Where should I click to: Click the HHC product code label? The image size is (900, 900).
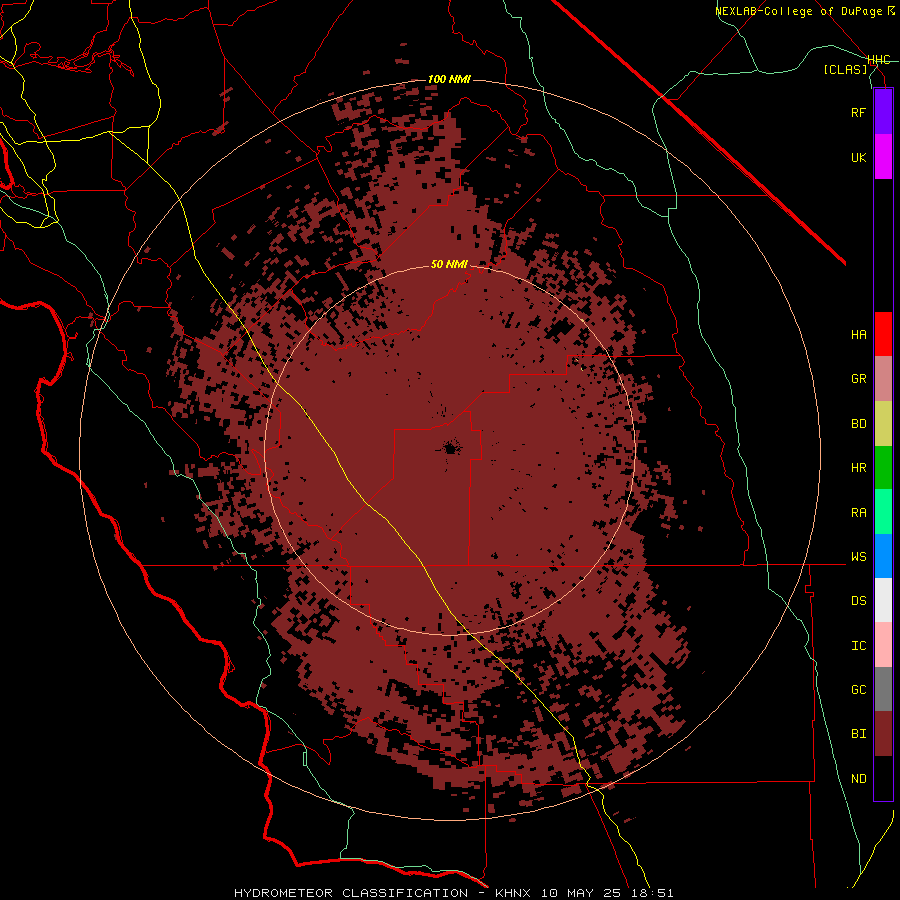[878, 60]
